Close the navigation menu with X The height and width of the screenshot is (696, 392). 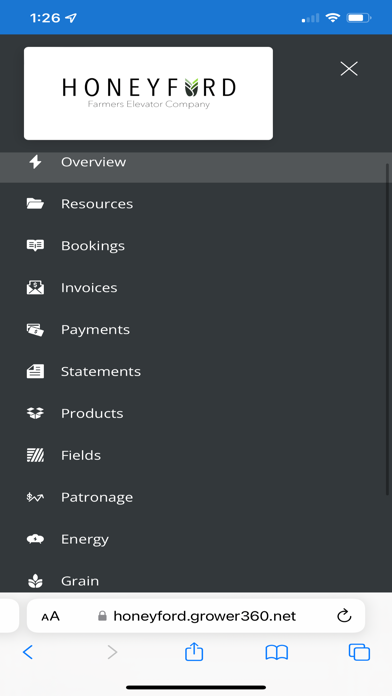[x=349, y=69]
